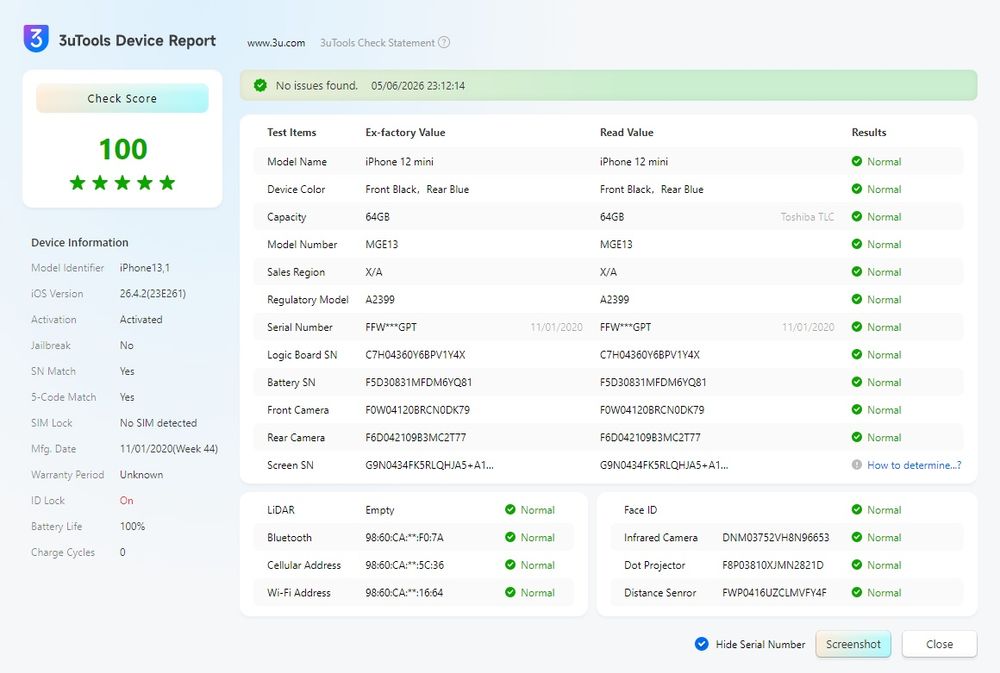Viewport: 1000px width, 673px height.
Task: Click the 3uTools logo icon
Action: click(x=36, y=38)
